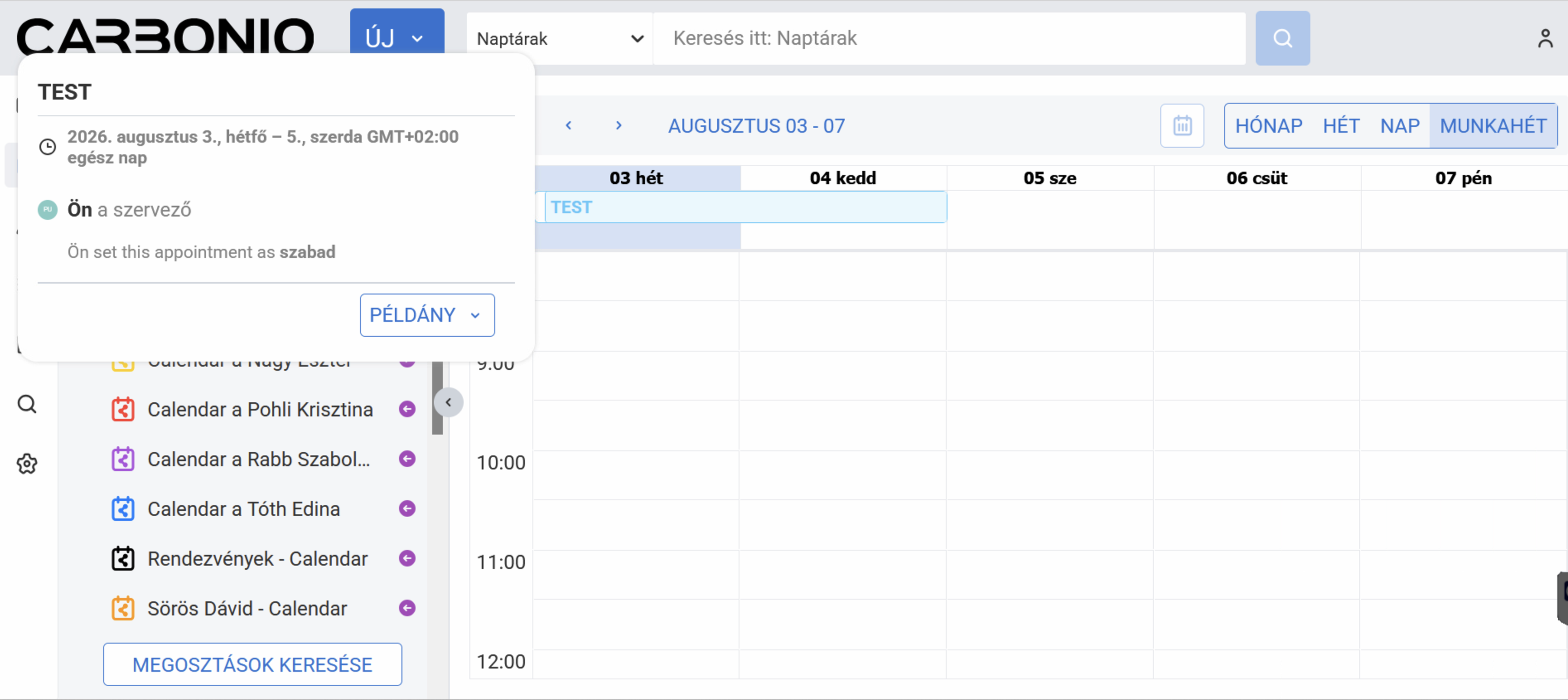Click the clock icon in TEST popup
The height and width of the screenshot is (700, 1568).
pyautogui.click(x=47, y=147)
